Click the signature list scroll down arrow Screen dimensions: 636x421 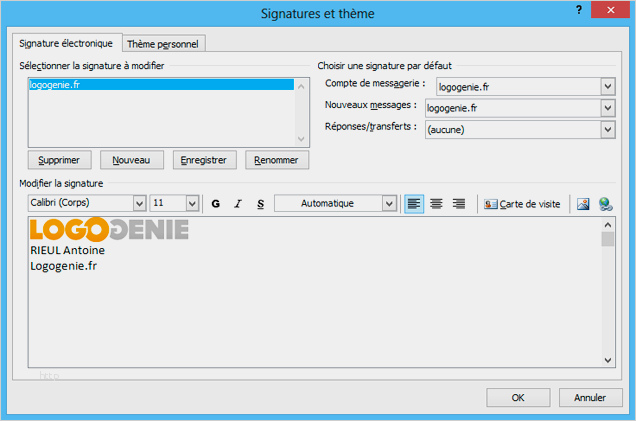tap(301, 139)
